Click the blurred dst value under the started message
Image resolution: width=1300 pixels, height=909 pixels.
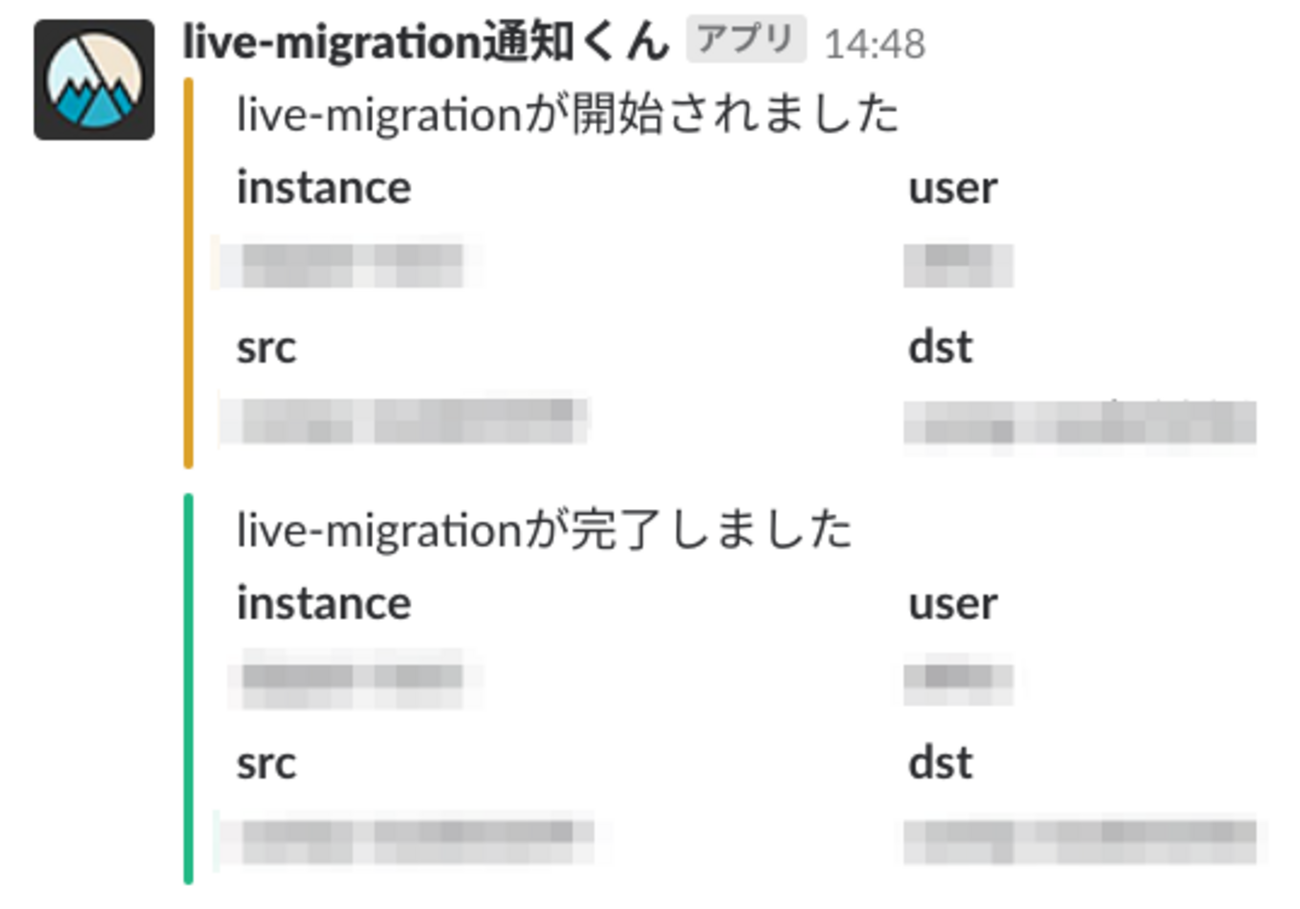click(x=1080, y=424)
